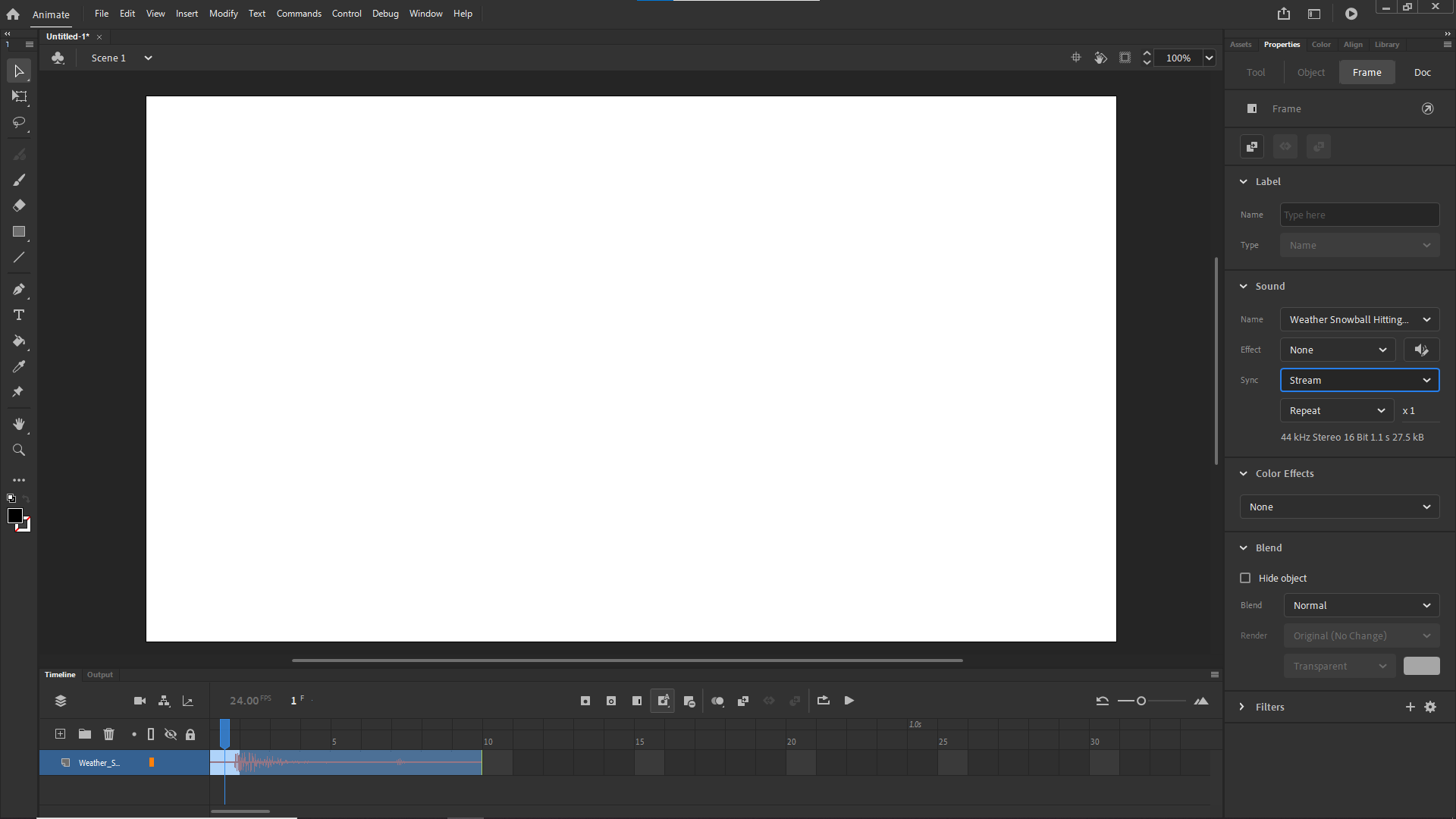Insert a new layer in the timeline
Screen dimensions: 1456x819
[x=59, y=733]
